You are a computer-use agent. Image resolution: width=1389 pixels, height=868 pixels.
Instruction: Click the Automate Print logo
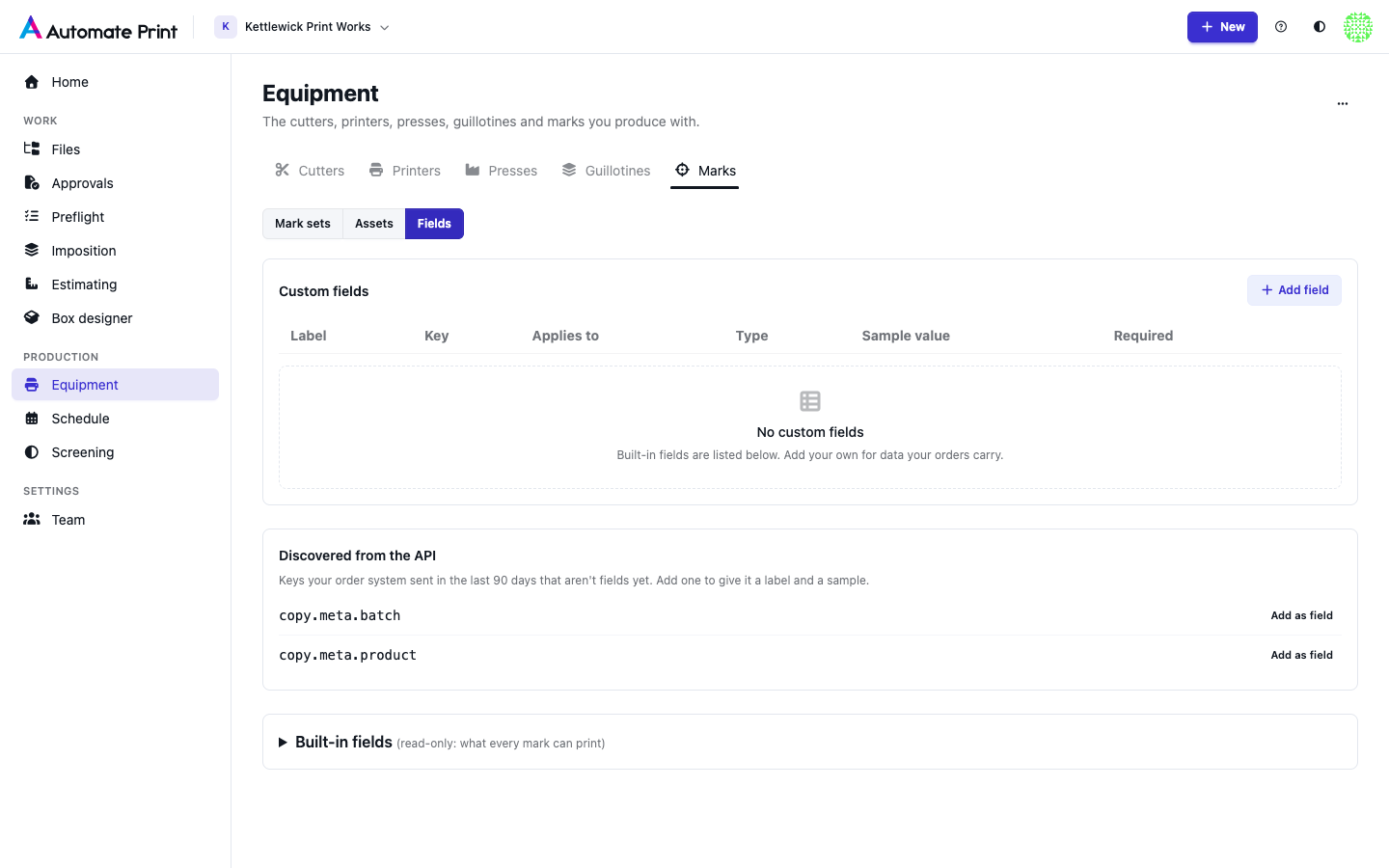click(98, 28)
